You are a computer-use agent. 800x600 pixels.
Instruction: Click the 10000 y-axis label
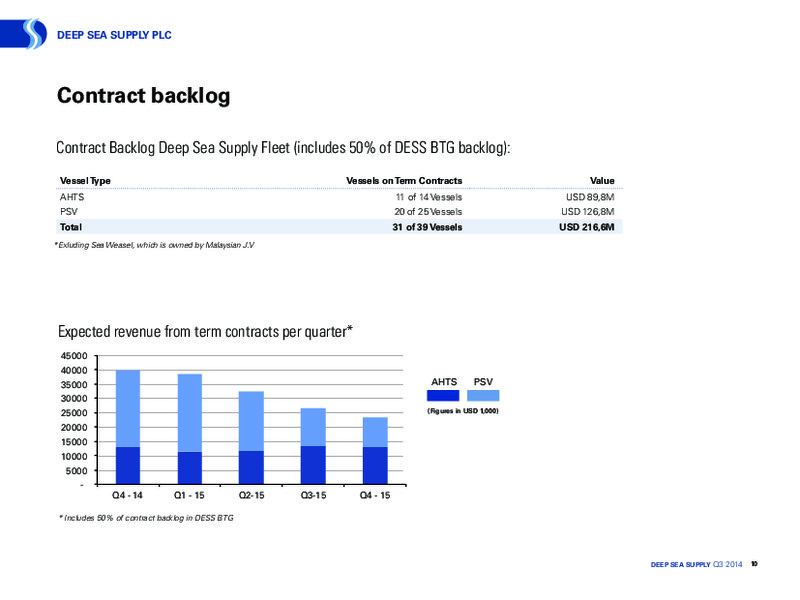pyautogui.click(x=74, y=457)
